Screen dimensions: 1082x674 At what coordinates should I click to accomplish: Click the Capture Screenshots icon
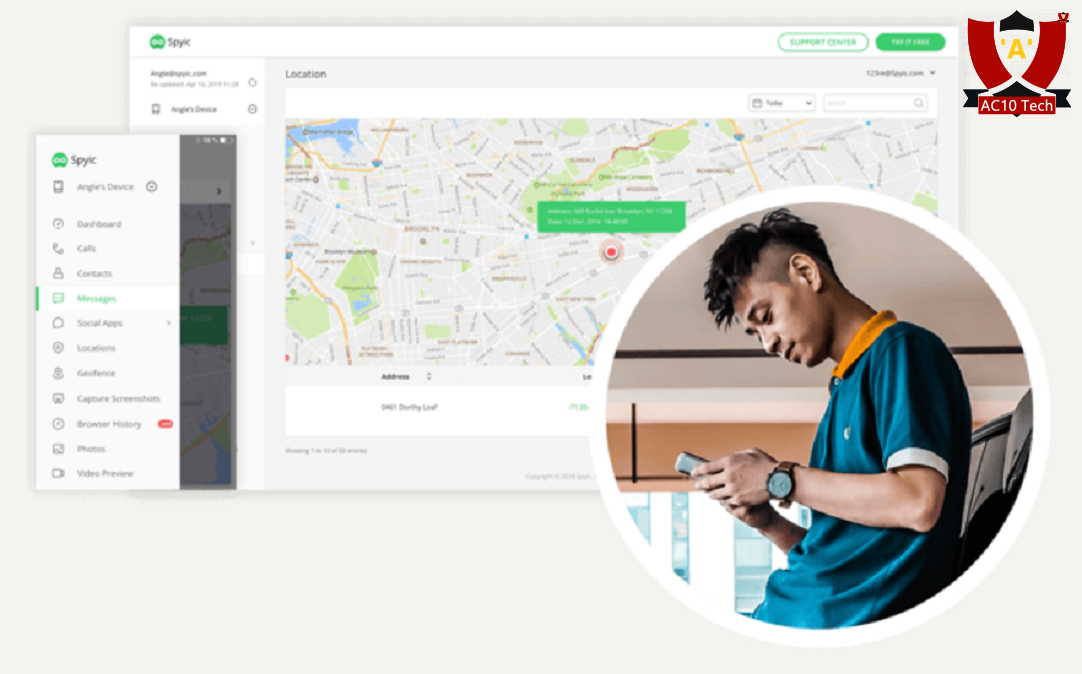[x=58, y=398]
